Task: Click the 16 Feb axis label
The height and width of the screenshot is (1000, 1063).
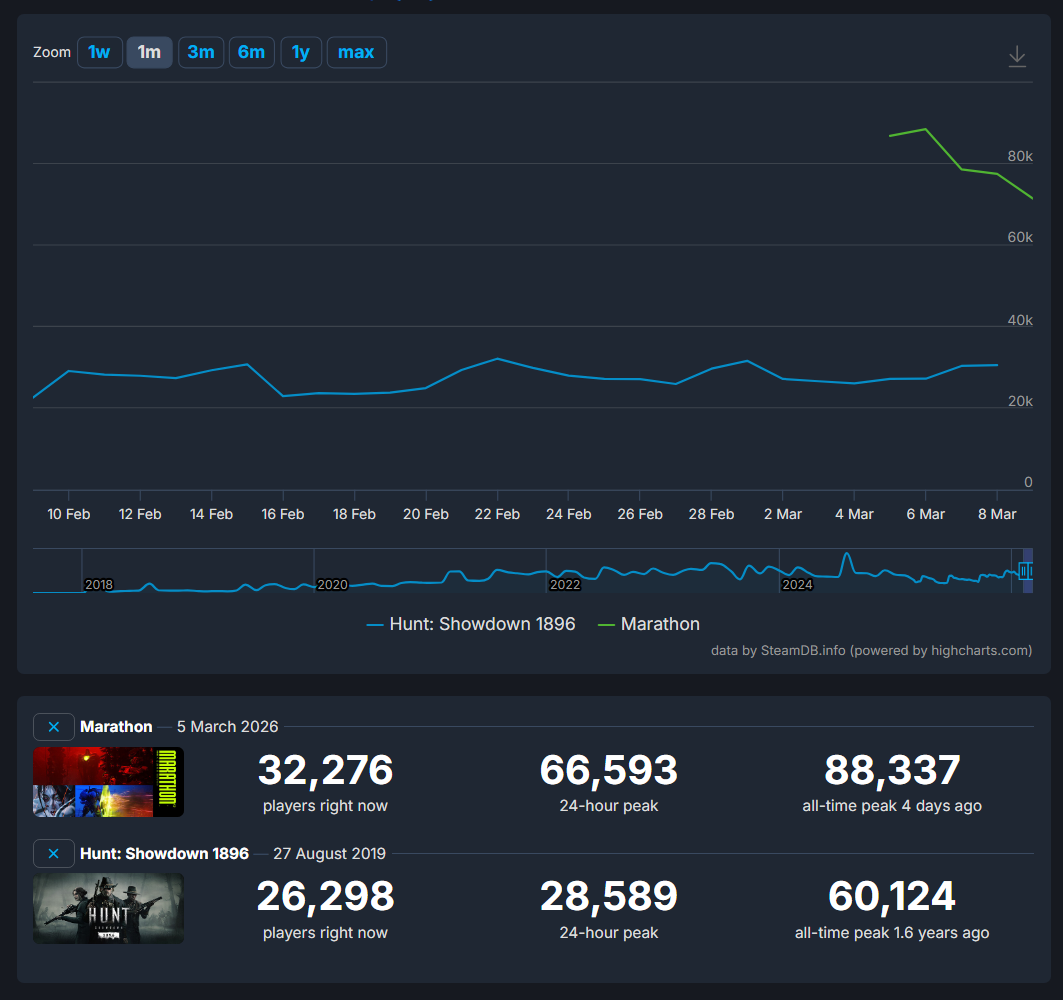Action: pos(283,515)
